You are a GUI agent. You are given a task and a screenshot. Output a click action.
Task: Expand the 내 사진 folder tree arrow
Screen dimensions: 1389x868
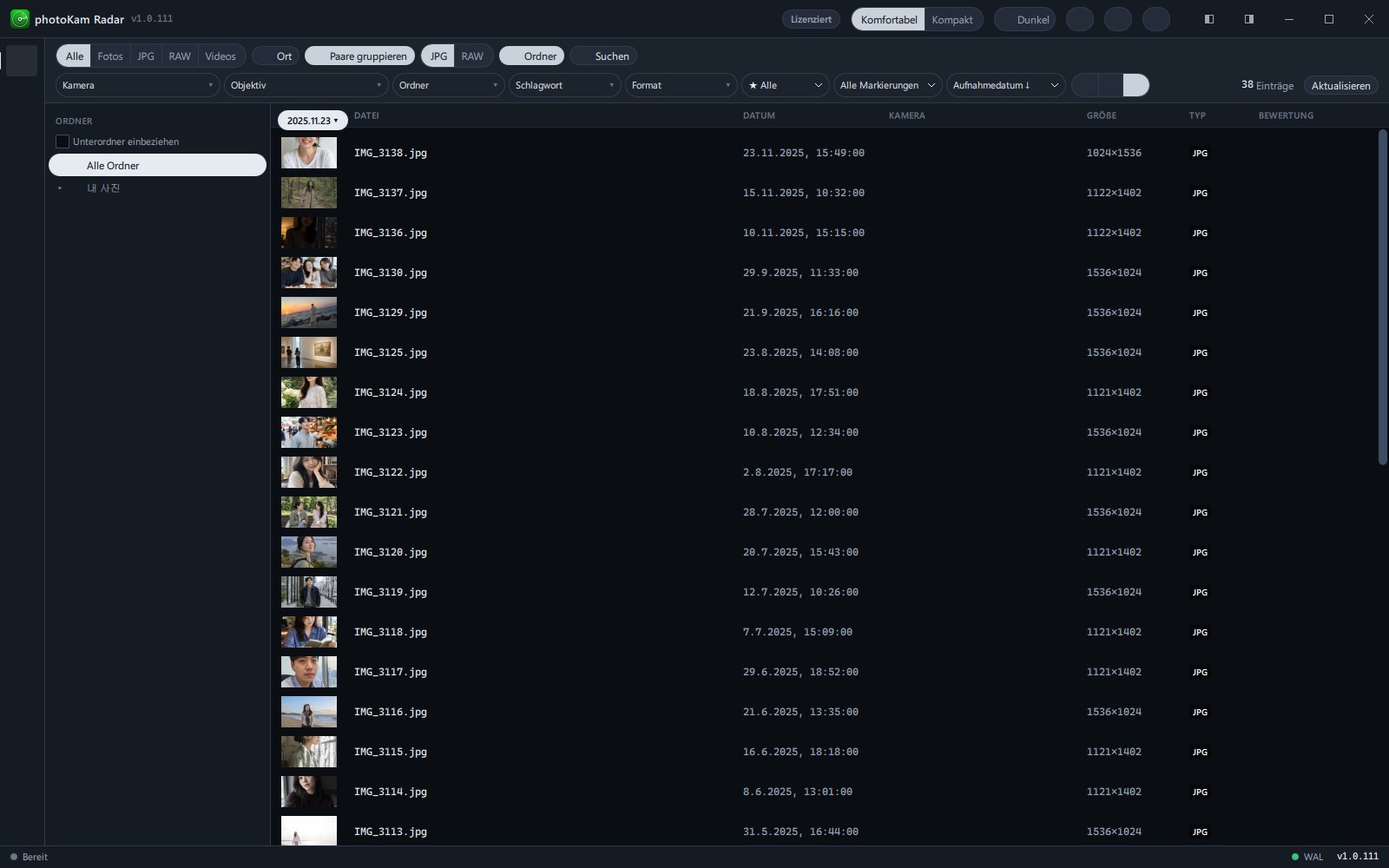pyautogui.click(x=60, y=188)
